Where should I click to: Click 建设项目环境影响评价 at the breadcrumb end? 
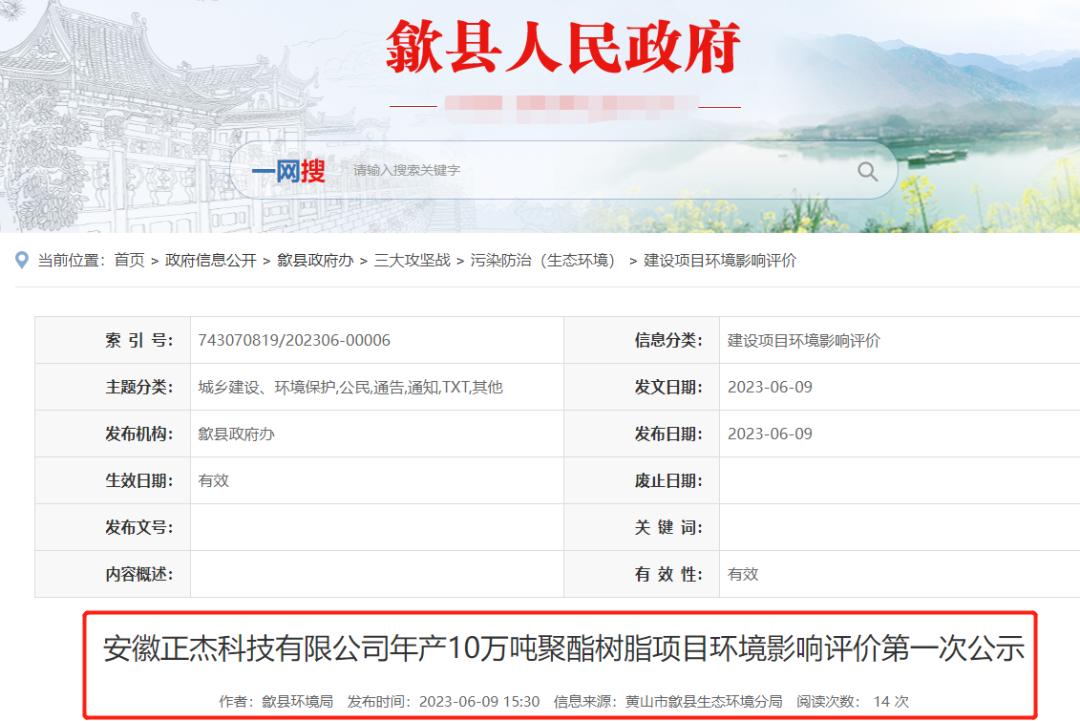[720, 260]
